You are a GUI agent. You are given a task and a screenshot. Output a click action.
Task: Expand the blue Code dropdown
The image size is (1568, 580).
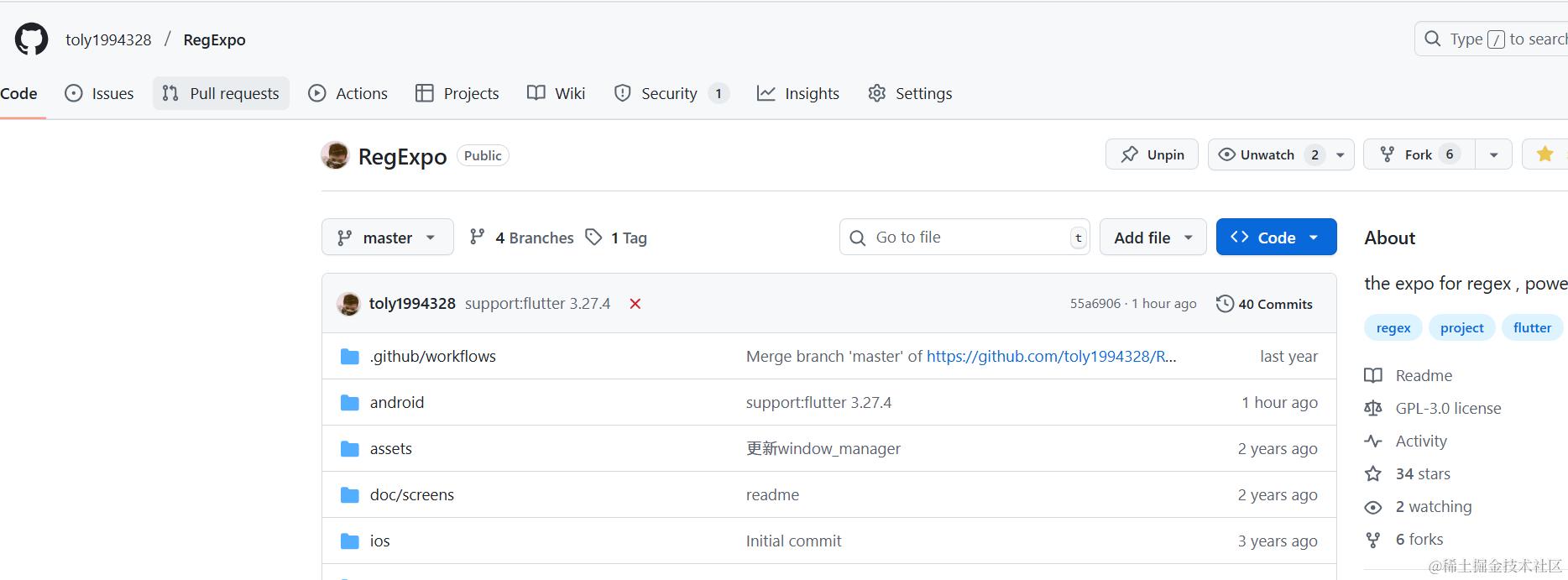tap(1275, 238)
